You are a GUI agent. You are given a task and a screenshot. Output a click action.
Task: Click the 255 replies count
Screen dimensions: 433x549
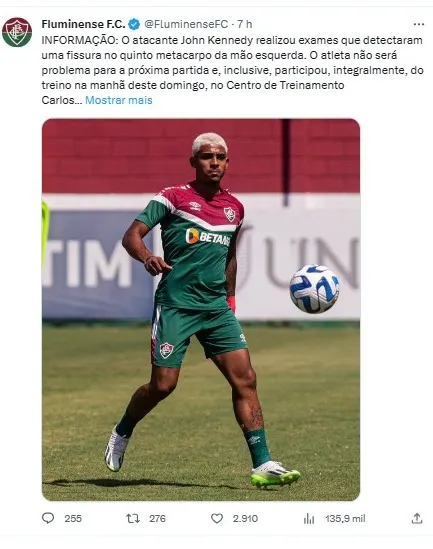coord(73,519)
